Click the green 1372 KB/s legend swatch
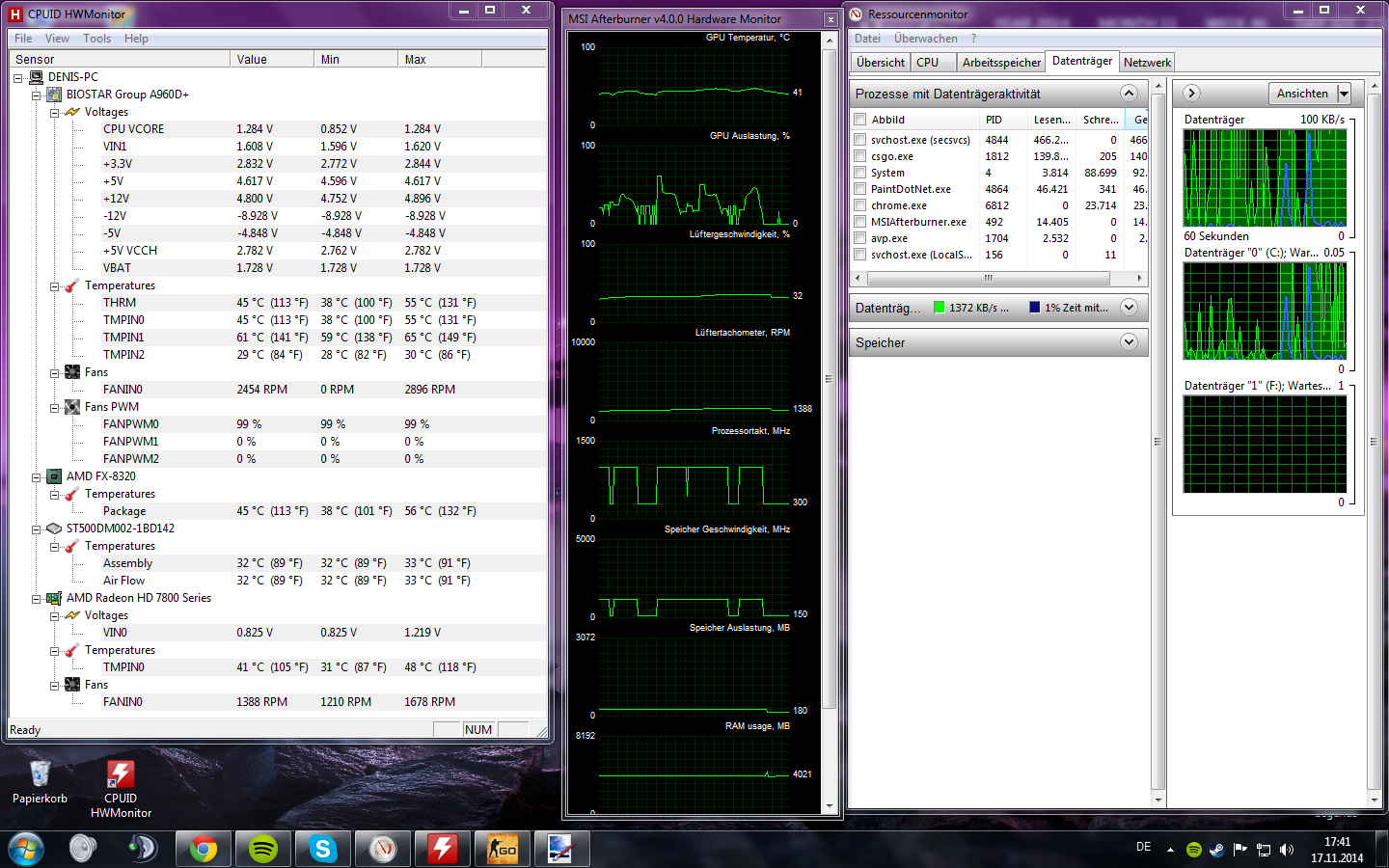 tap(940, 308)
